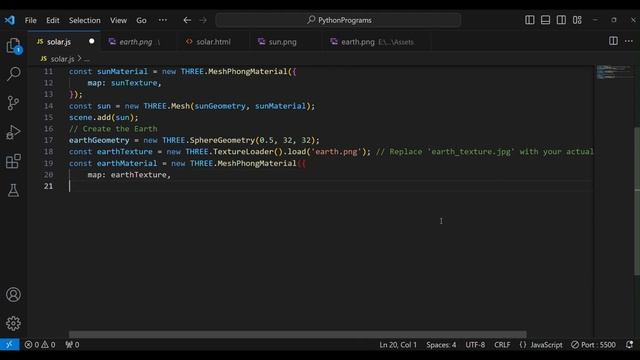The height and width of the screenshot is (360, 640).
Task: Click 'scene.add(sun);' on line 15
Action: pos(104,117)
